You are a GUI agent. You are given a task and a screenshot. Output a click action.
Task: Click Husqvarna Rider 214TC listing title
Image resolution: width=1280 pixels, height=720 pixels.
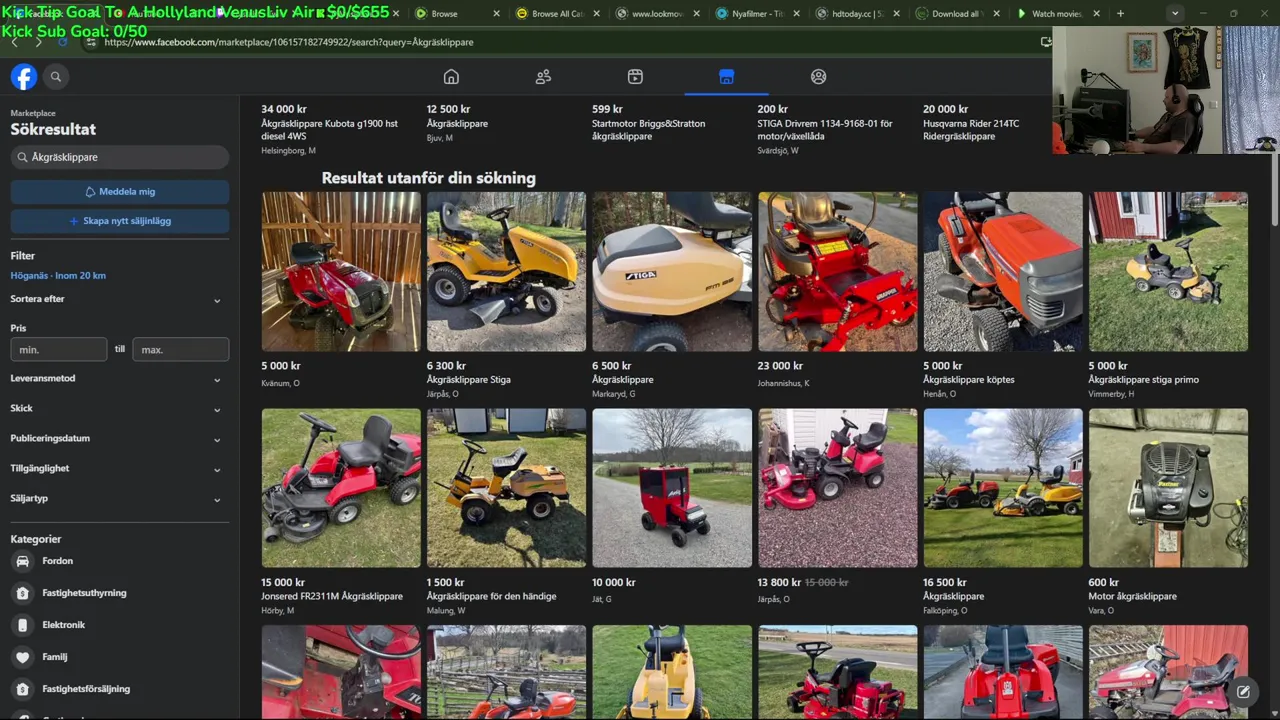click(x=971, y=130)
